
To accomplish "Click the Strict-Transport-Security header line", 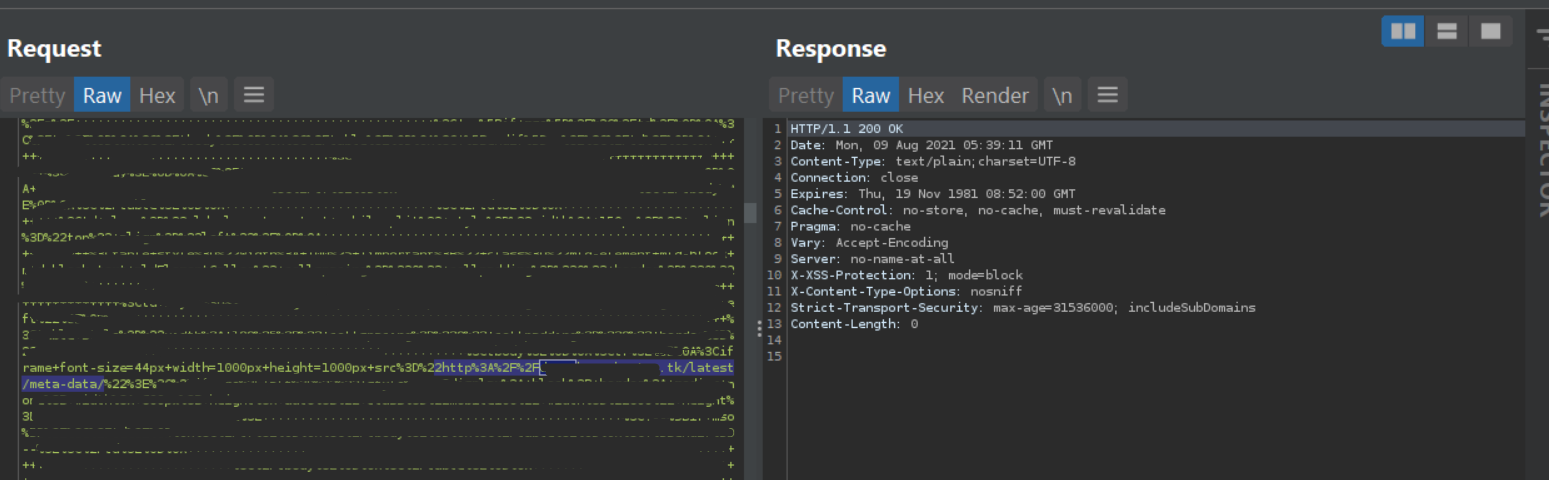I will tap(1023, 307).
